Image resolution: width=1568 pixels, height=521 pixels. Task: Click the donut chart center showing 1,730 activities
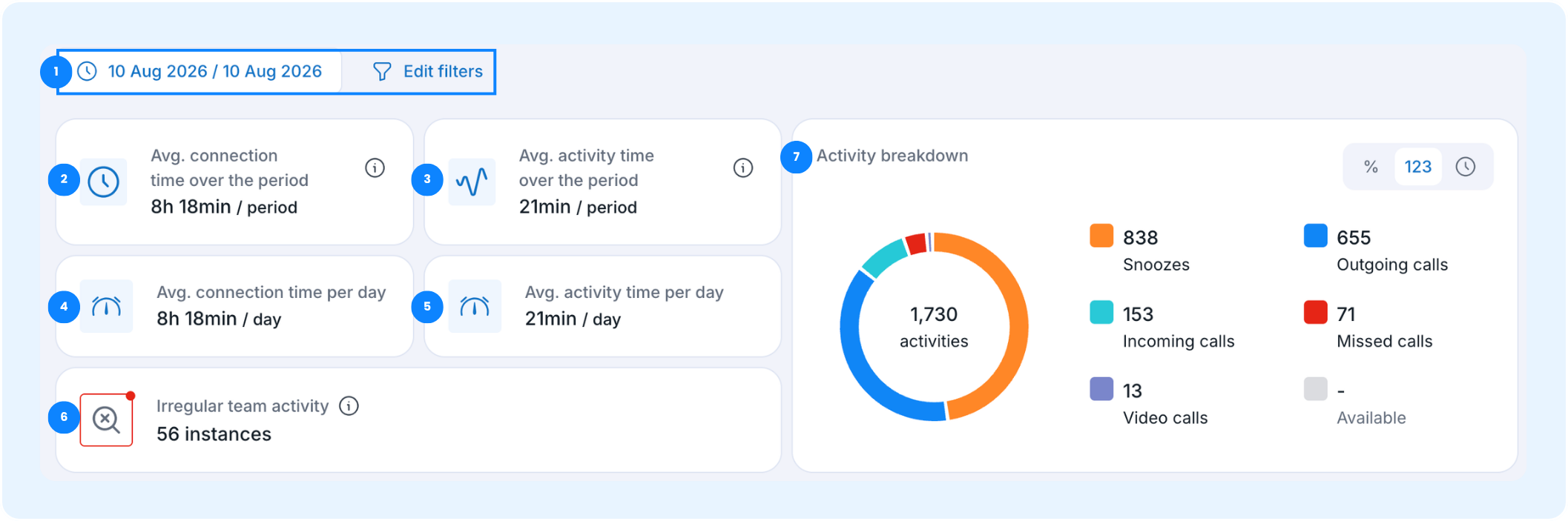934,327
